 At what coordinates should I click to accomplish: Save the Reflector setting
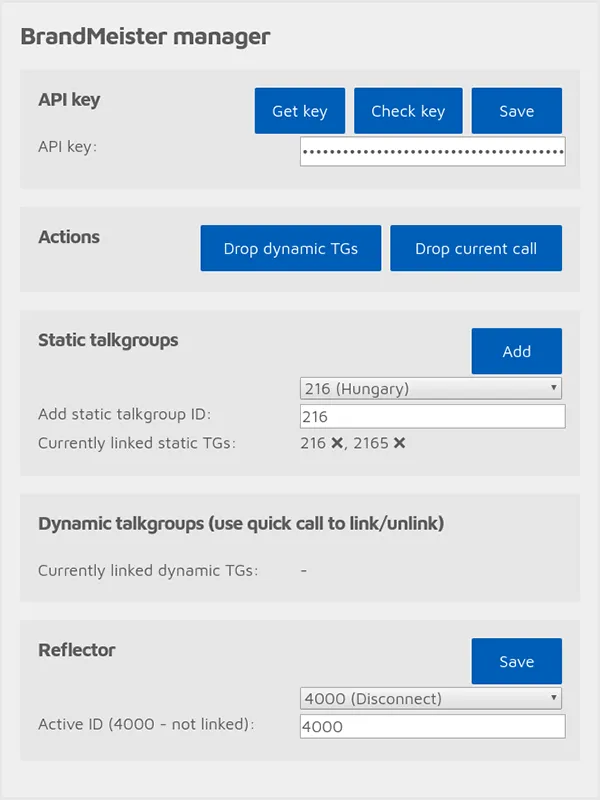[x=516, y=661]
